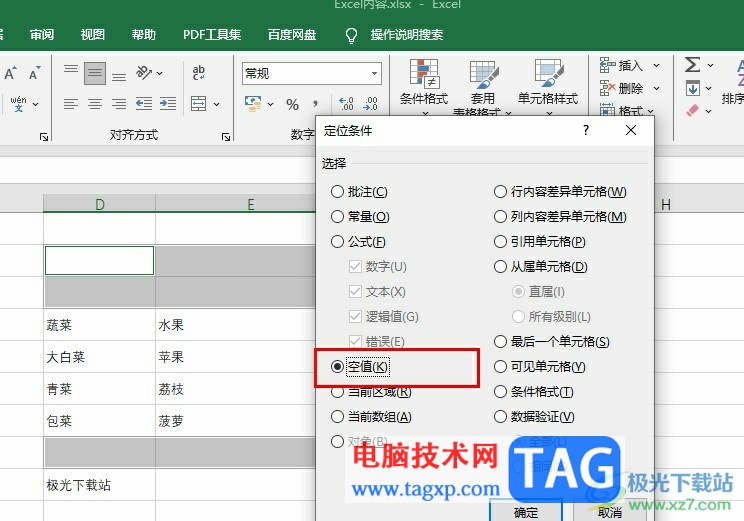This screenshot has height=521, width=744.
Task: Align text left
Action: tap(71, 103)
